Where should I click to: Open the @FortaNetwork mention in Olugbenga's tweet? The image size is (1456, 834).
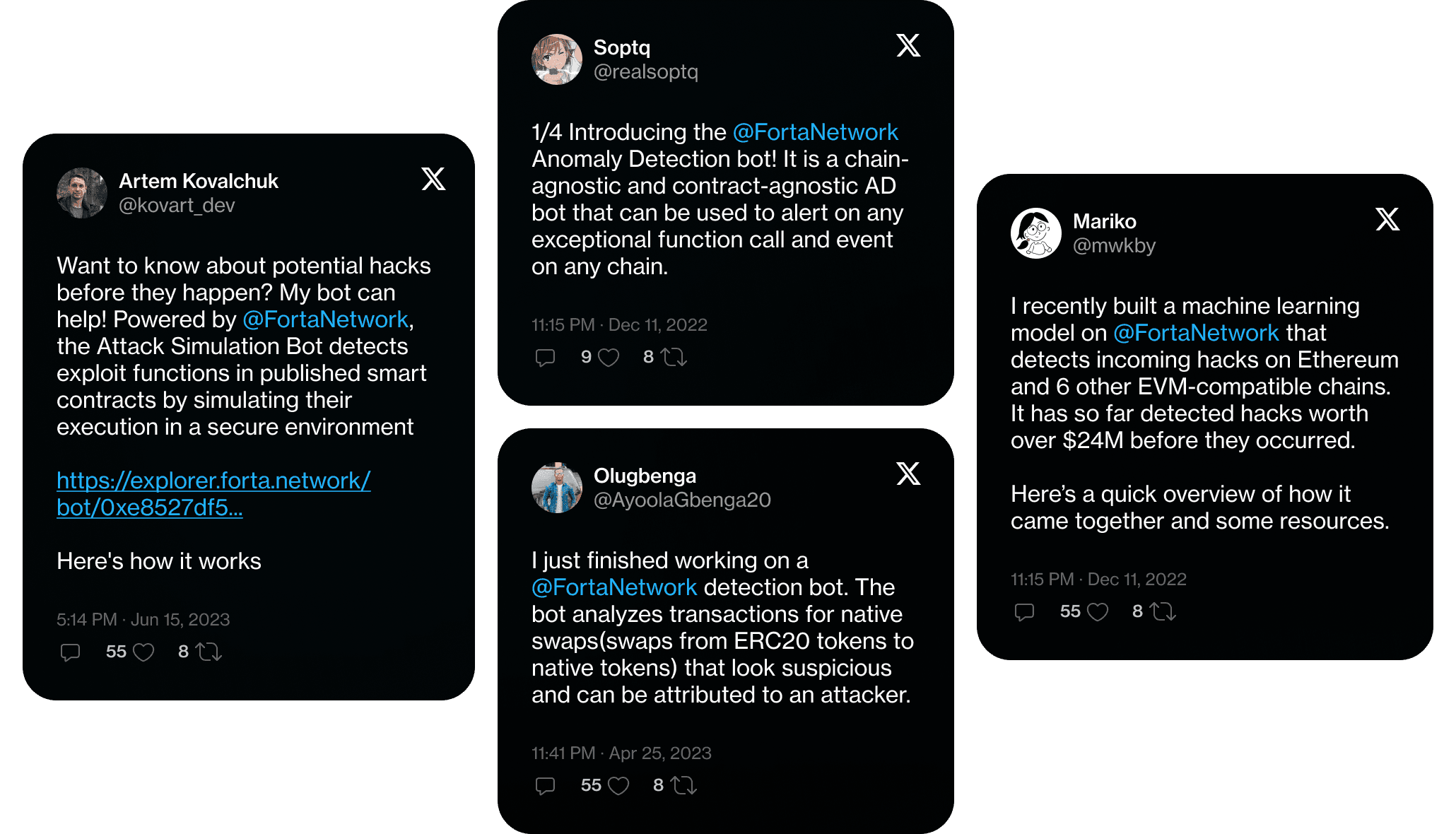[x=614, y=587]
